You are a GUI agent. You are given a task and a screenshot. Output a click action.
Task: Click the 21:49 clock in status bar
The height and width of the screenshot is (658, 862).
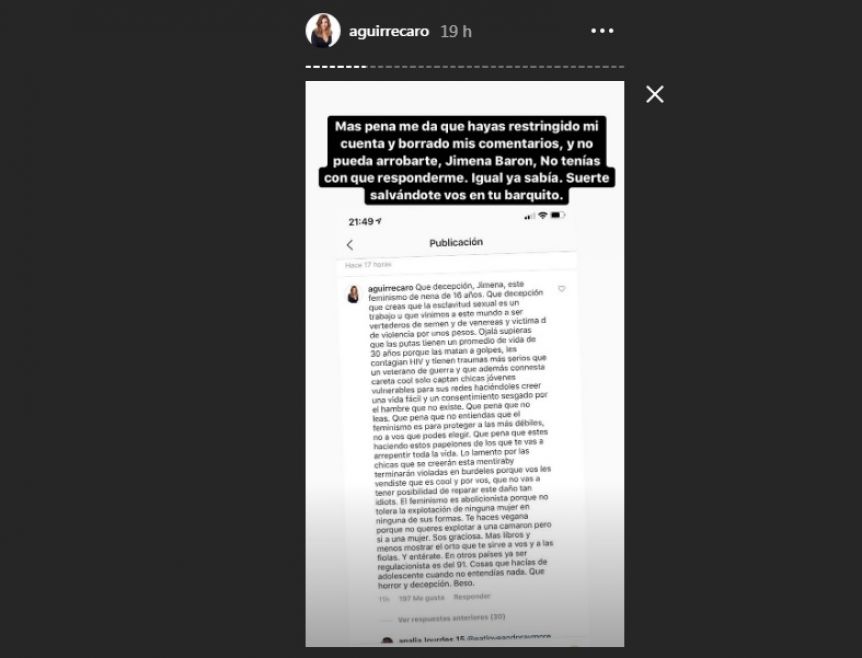coord(364,222)
